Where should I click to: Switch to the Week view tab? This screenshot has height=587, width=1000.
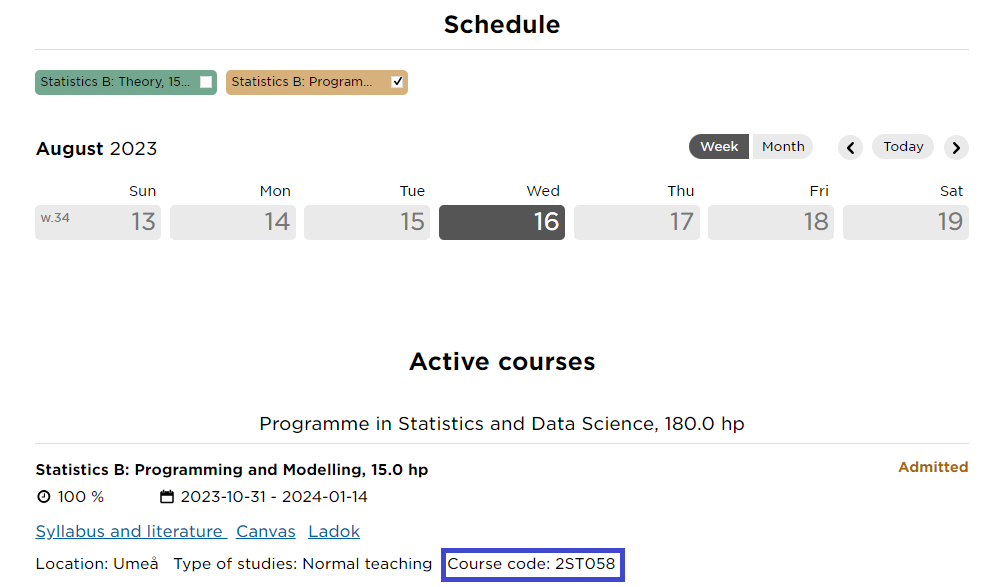(719, 147)
